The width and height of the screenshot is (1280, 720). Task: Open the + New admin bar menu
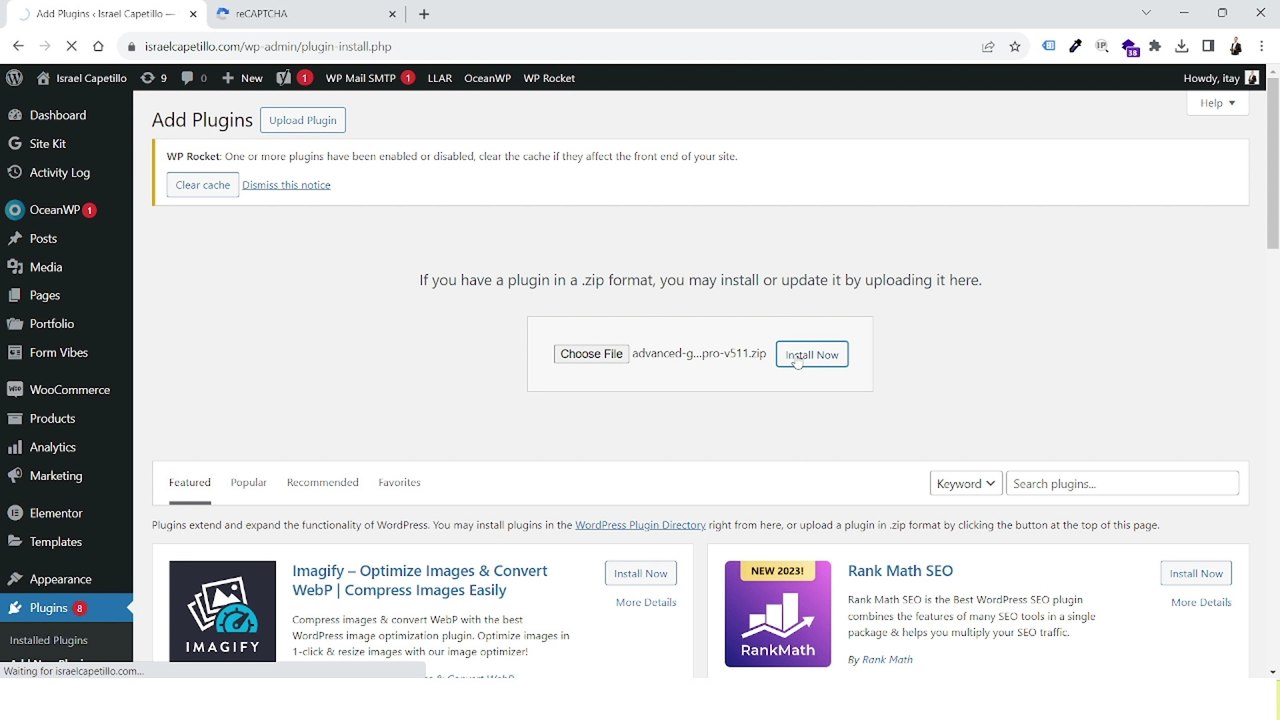tap(242, 78)
